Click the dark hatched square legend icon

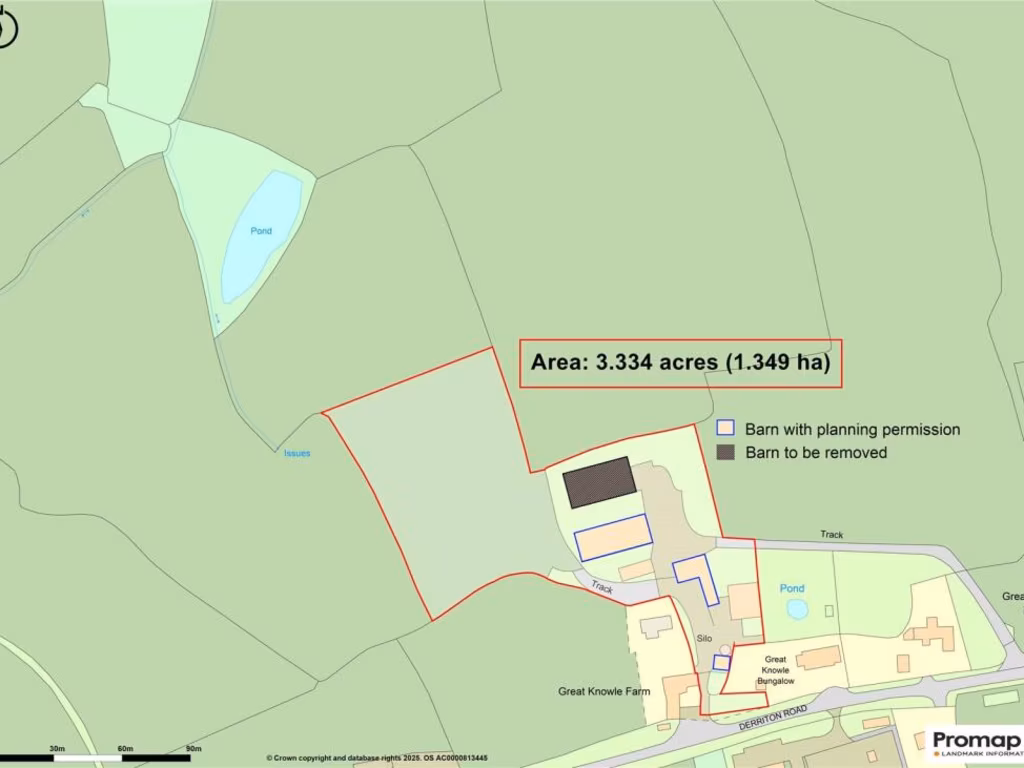point(726,452)
